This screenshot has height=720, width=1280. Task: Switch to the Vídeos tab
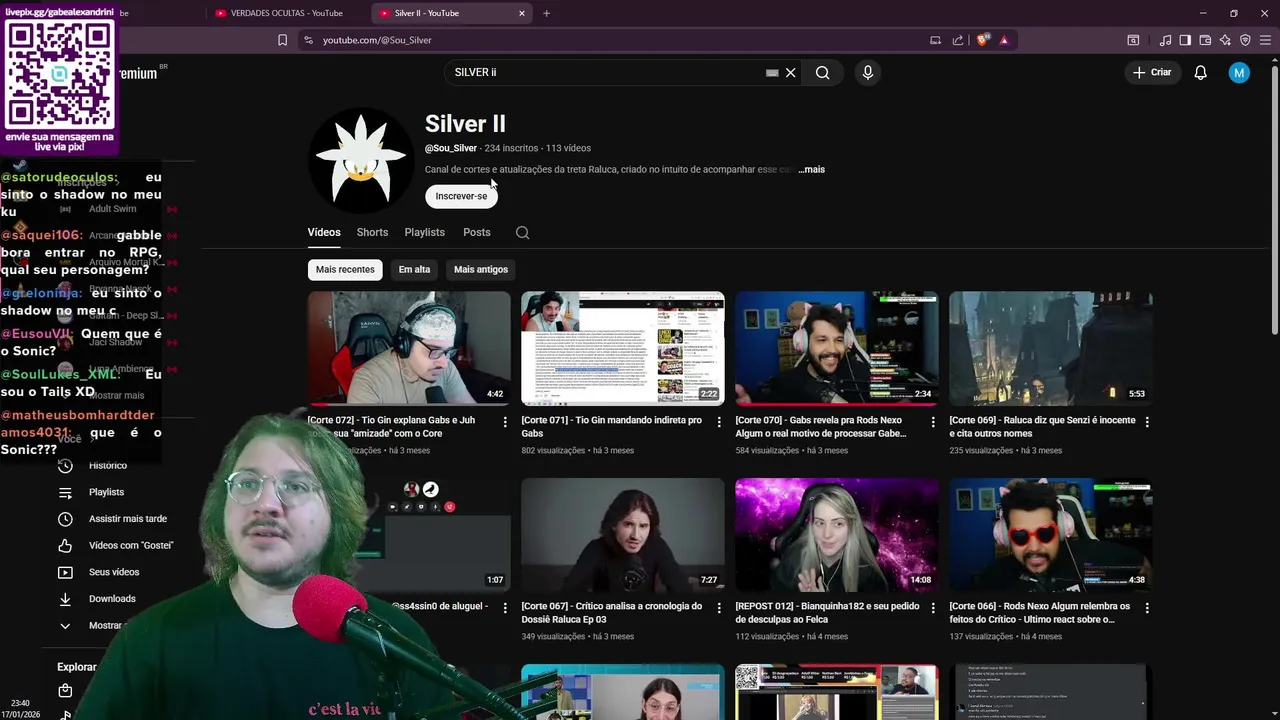324,232
